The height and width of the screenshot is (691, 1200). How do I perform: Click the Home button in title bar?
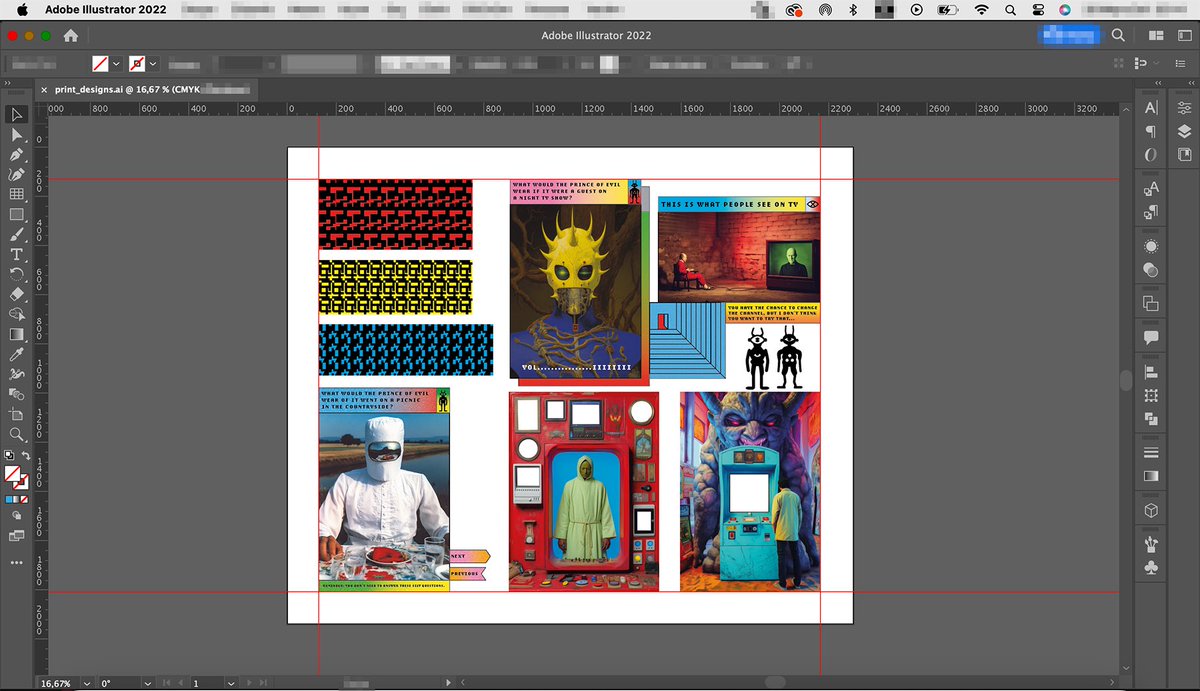click(71, 35)
